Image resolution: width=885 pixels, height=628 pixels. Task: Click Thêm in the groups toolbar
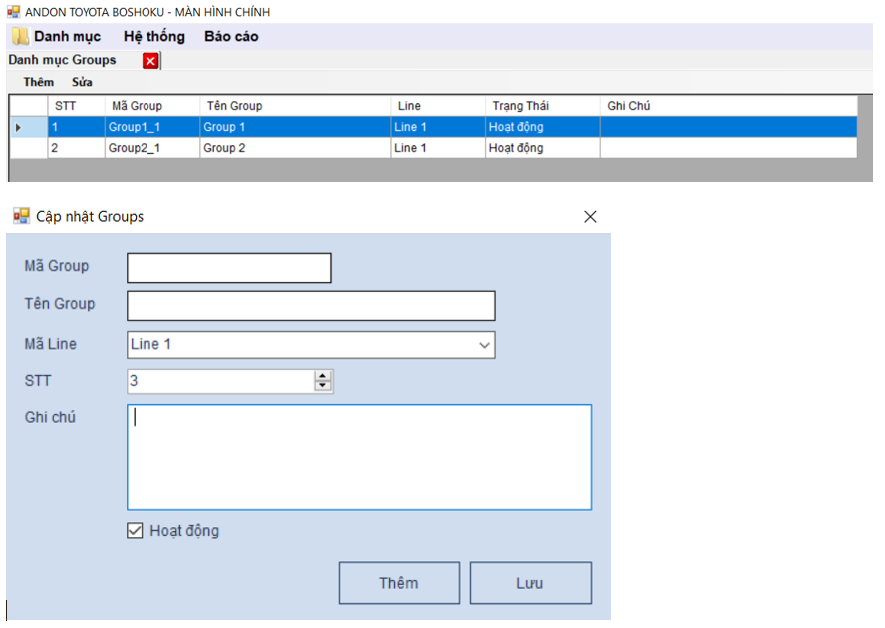coord(39,82)
